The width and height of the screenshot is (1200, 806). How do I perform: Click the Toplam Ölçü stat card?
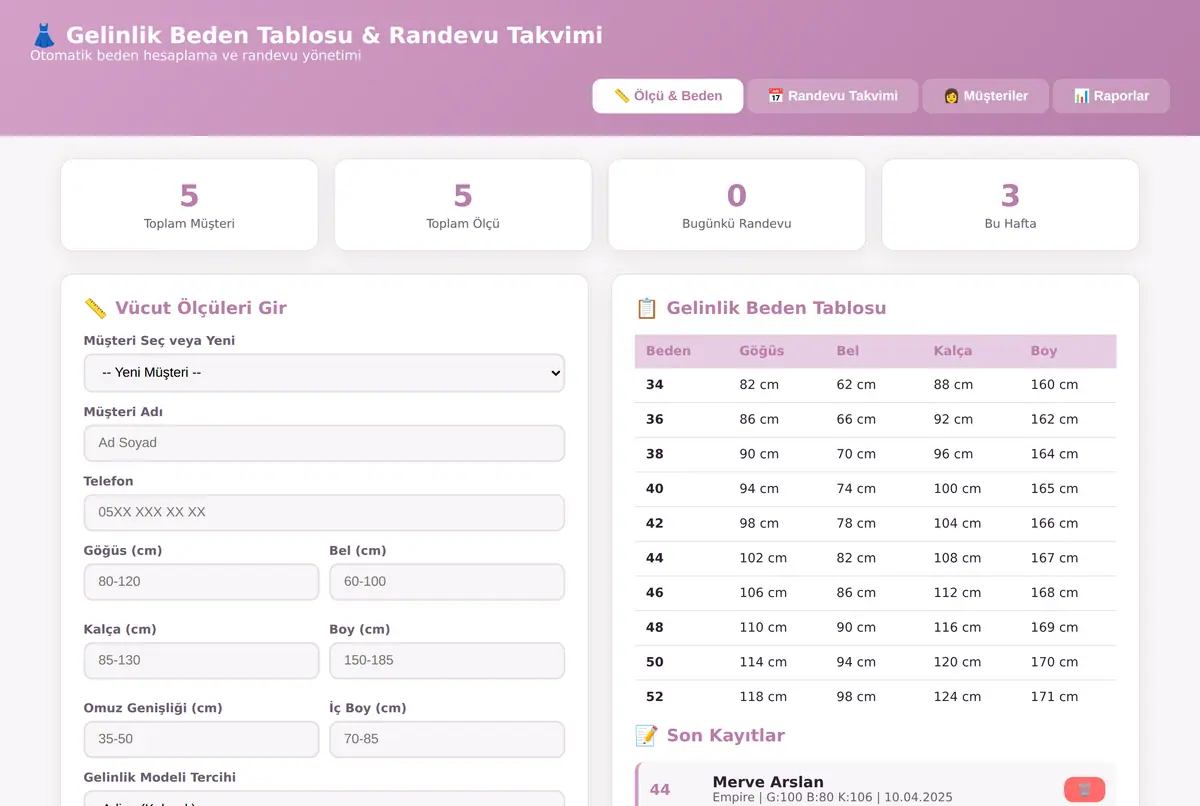pos(463,205)
